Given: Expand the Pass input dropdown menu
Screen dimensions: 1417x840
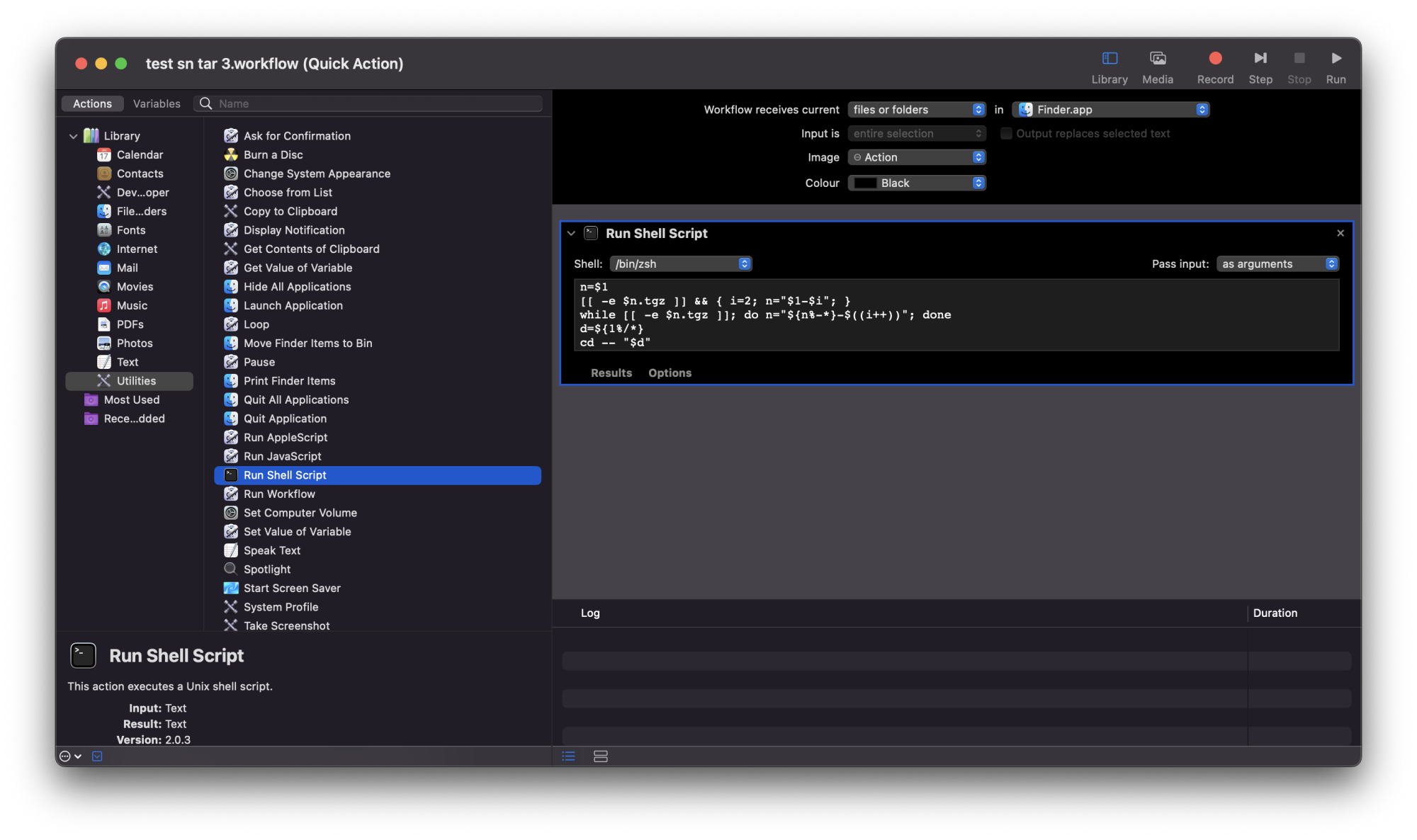Looking at the screenshot, I should 1276,263.
